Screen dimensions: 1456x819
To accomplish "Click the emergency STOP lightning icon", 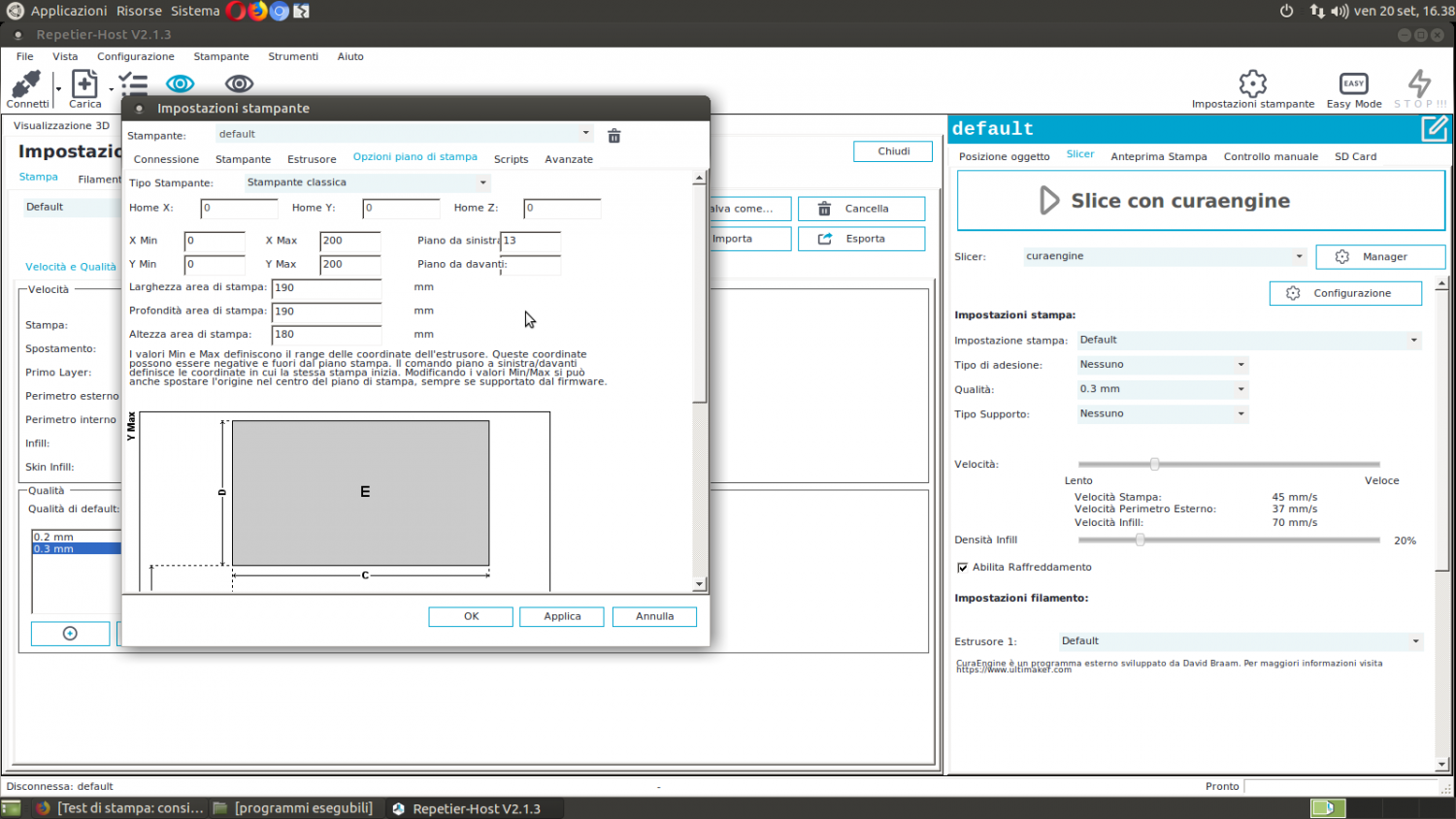I will (x=1419, y=82).
